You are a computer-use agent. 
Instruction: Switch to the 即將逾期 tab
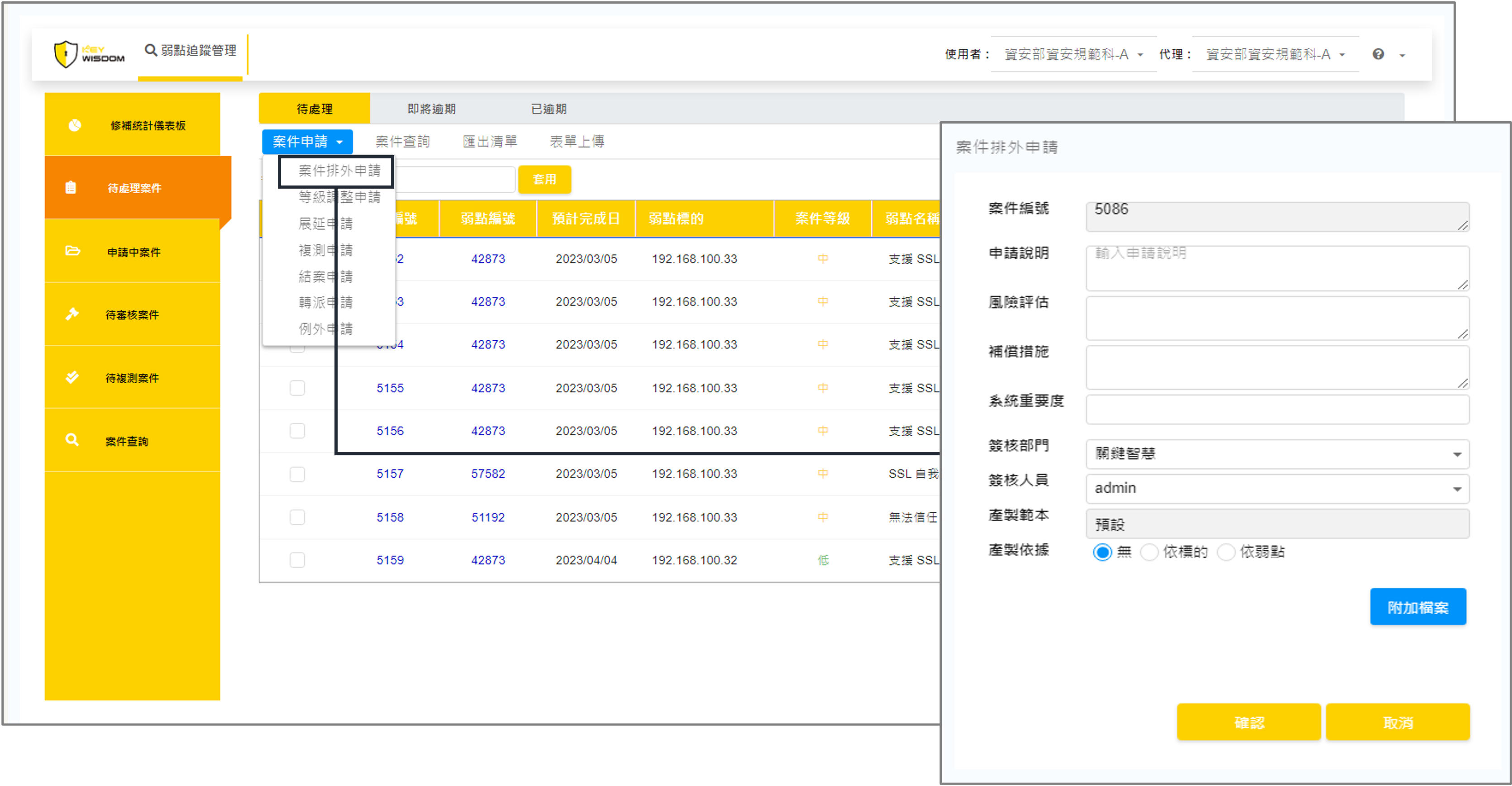point(431,109)
